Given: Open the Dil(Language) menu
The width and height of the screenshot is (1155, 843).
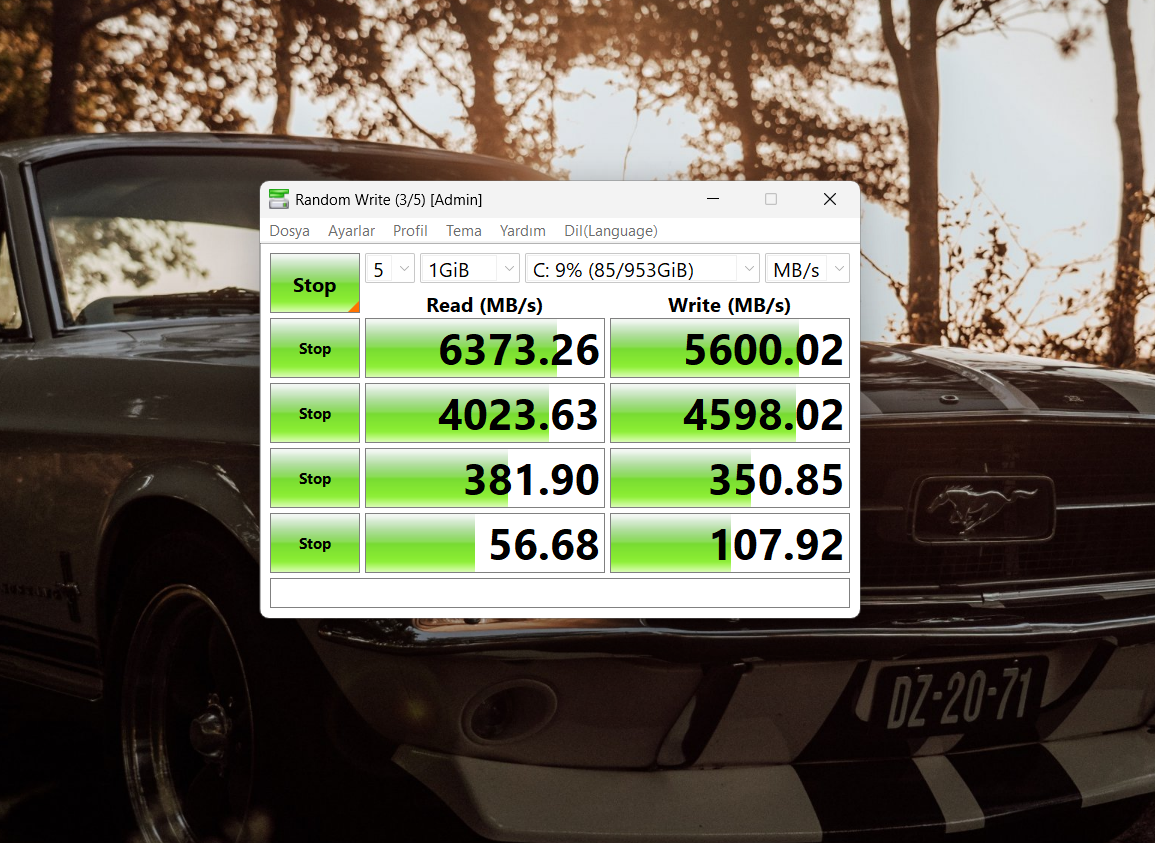Looking at the screenshot, I should click(x=611, y=231).
